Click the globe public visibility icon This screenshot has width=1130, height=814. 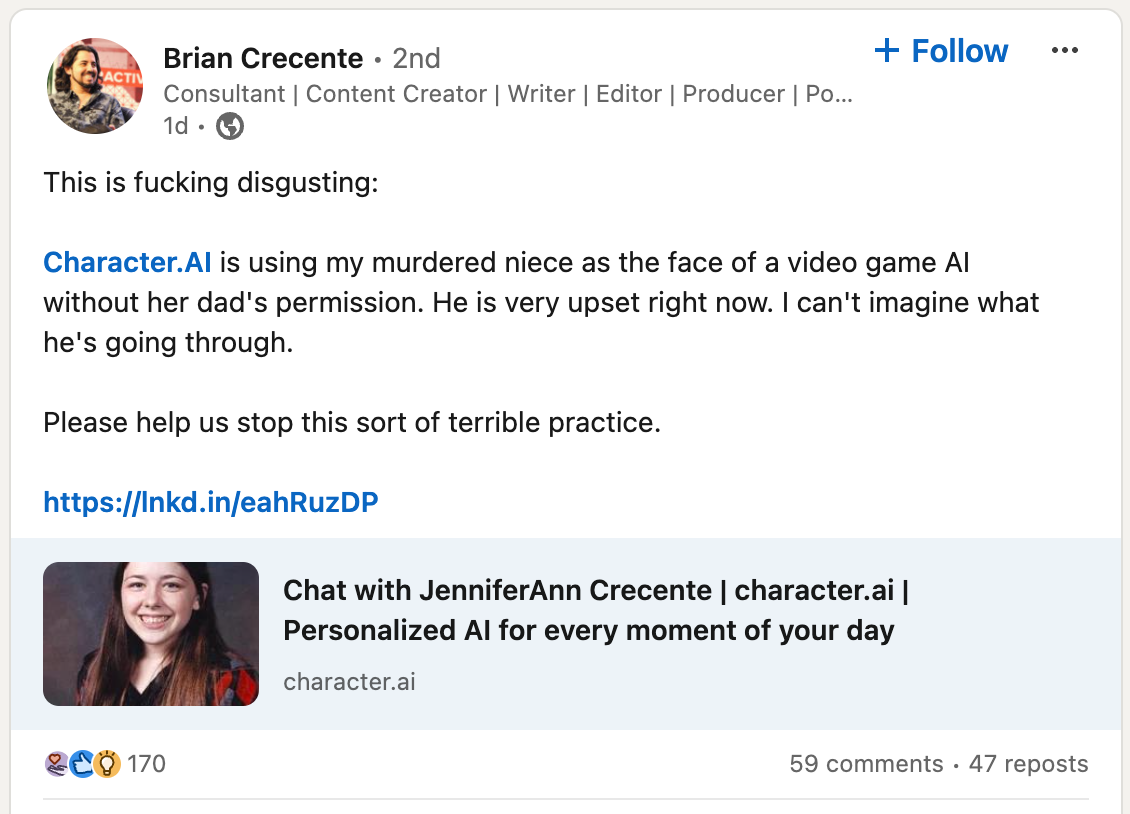(x=230, y=126)
